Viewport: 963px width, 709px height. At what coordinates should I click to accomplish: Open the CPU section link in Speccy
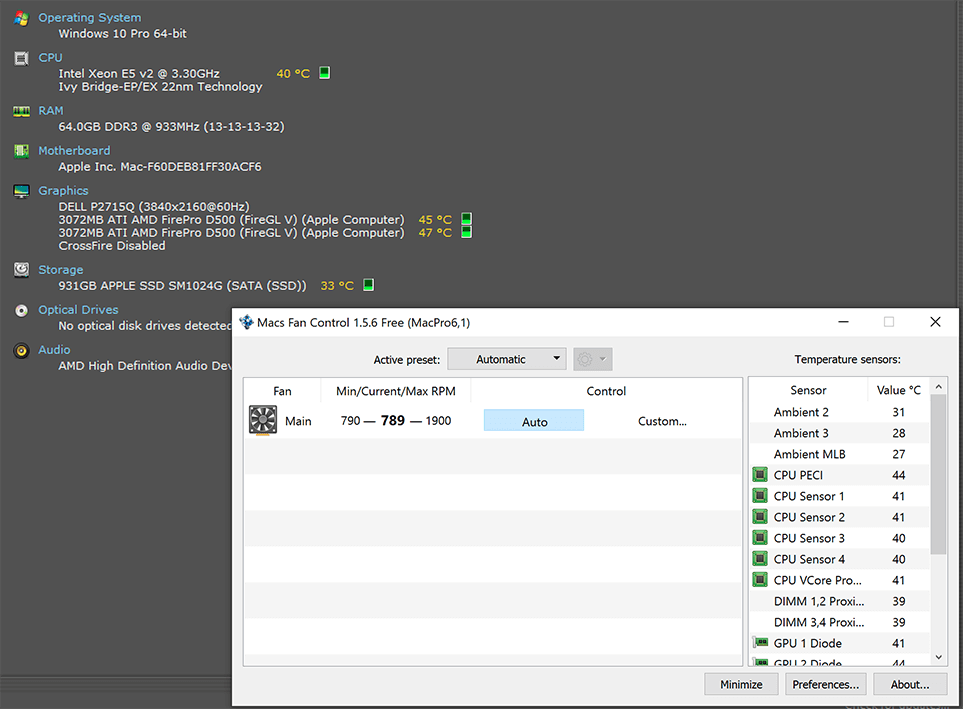click(50, 58)
